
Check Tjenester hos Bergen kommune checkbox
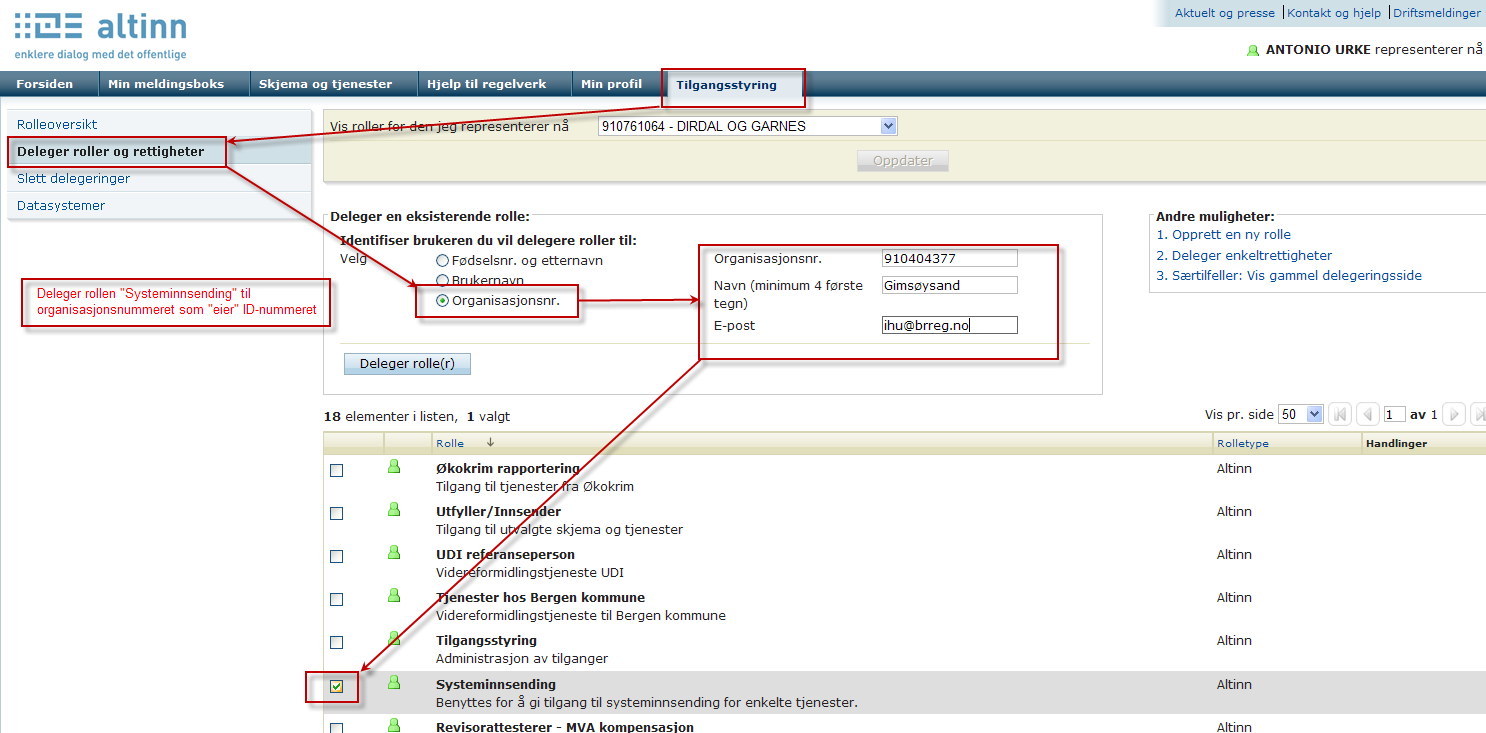click(x=337, y=600)
